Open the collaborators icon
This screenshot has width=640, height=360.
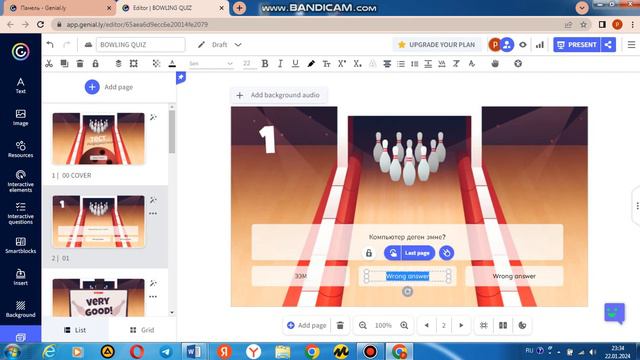507,44
